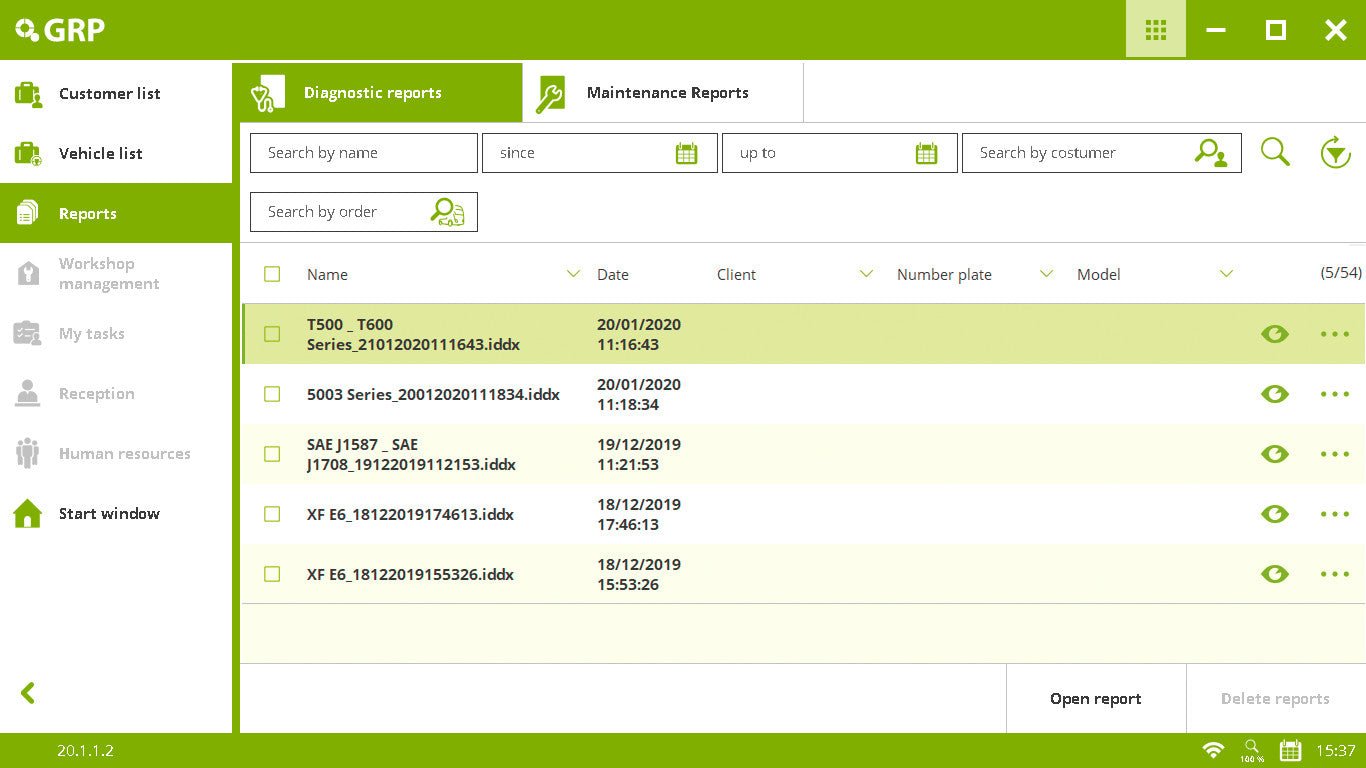The width and height of the screenshot is (1366, 768).
Task: Open more options for 5003 Series report
Action: click(x=1334, y=394)
